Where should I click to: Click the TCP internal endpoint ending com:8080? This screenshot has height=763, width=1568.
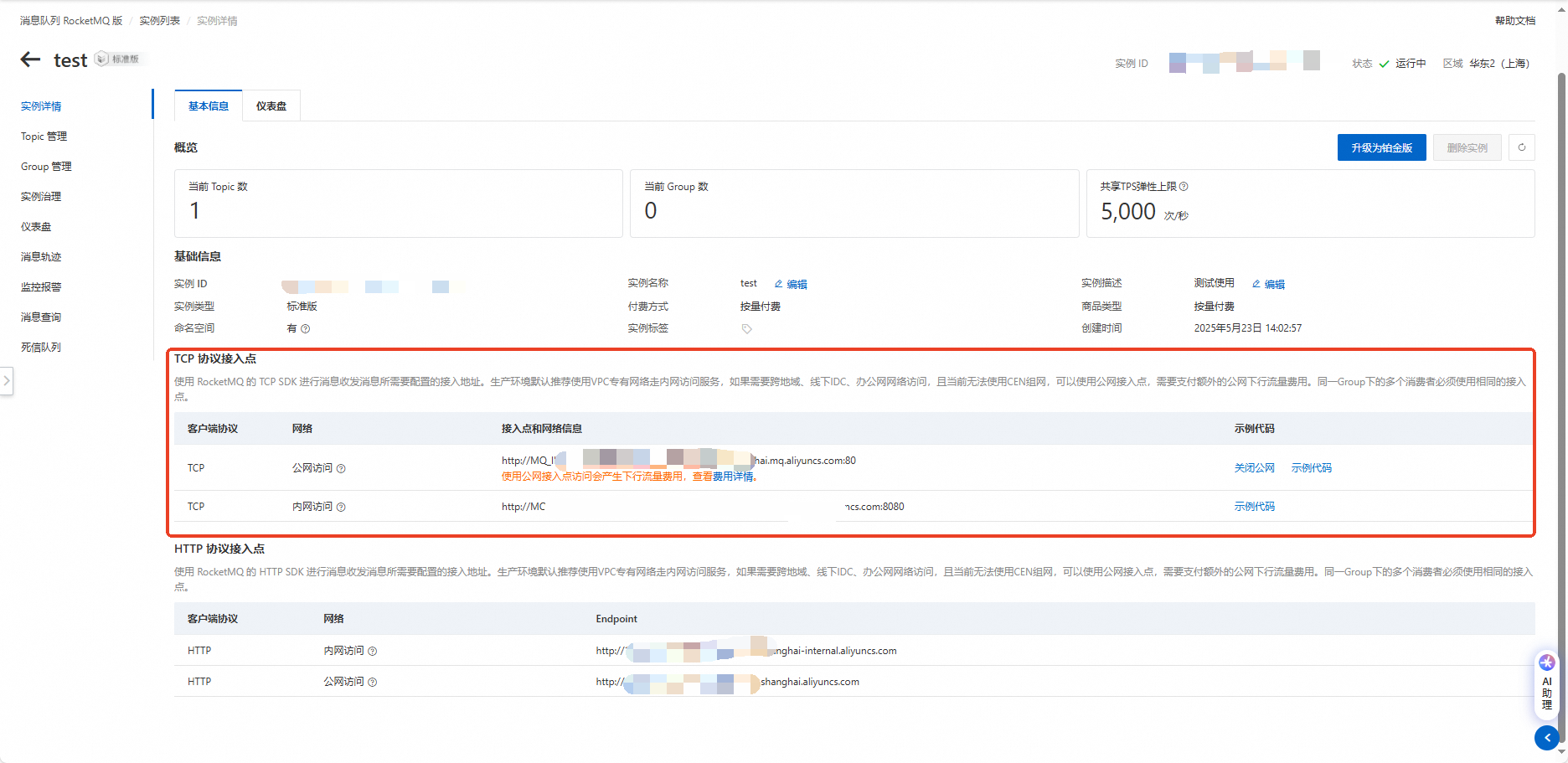(703, 507)
